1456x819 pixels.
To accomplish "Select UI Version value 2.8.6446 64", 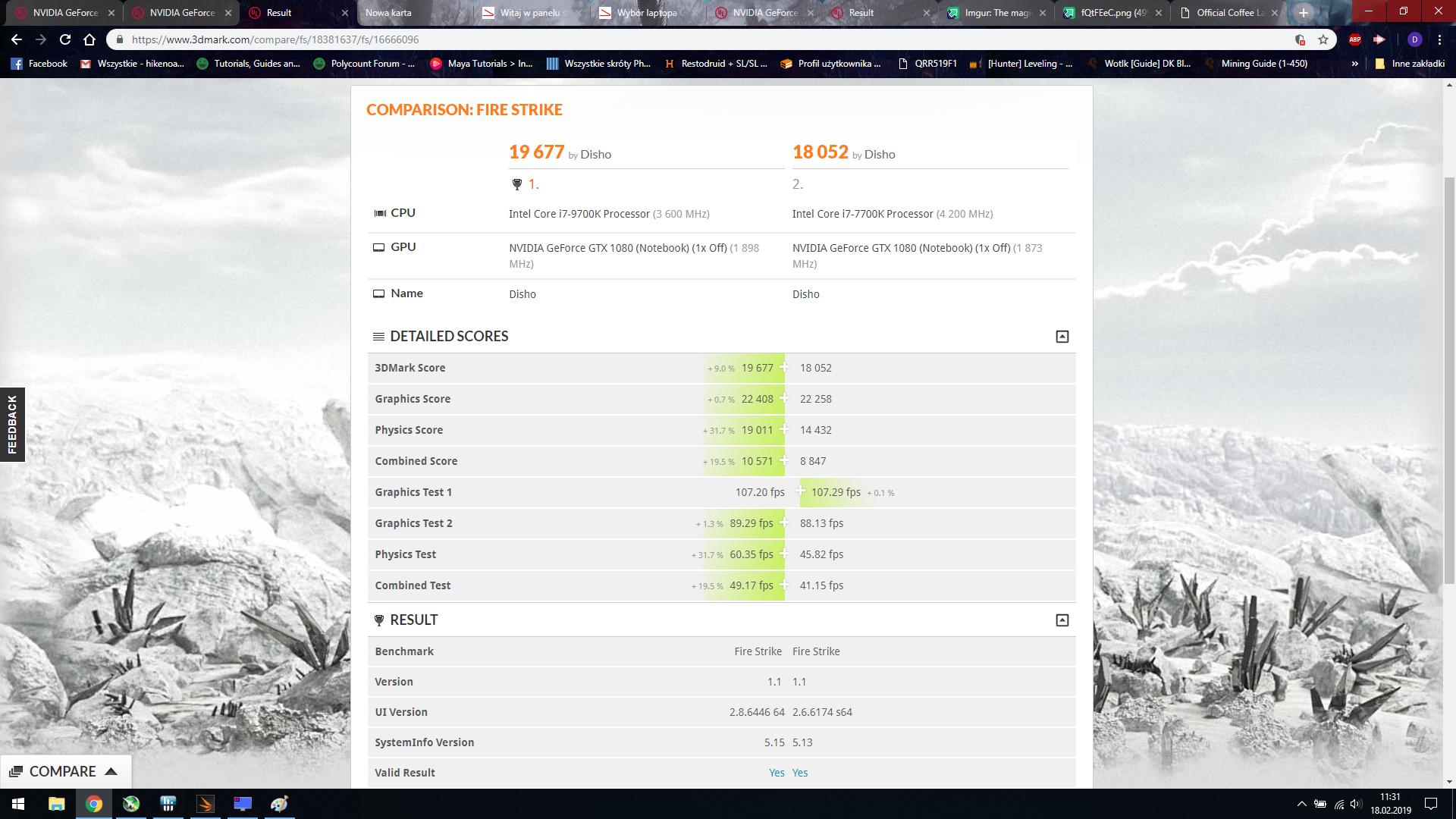I will [757, 712].
